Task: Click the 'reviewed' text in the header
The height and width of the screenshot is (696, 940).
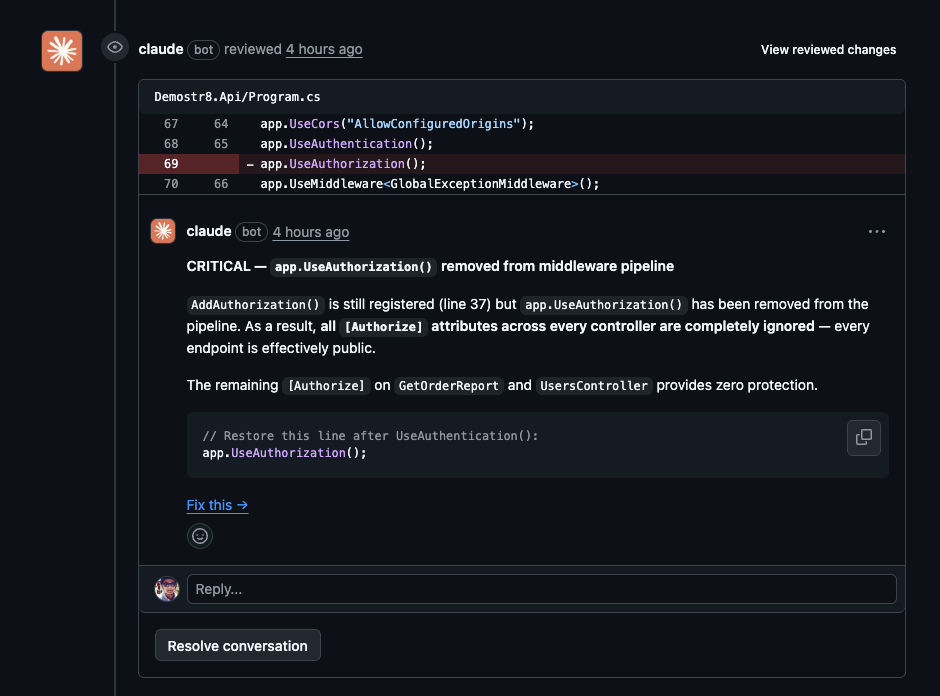Action: coord(252,49)
